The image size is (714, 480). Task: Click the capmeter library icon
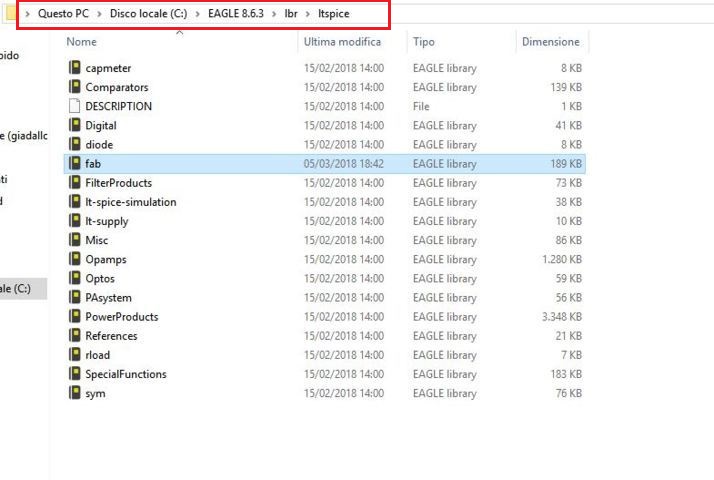point(75,67)
